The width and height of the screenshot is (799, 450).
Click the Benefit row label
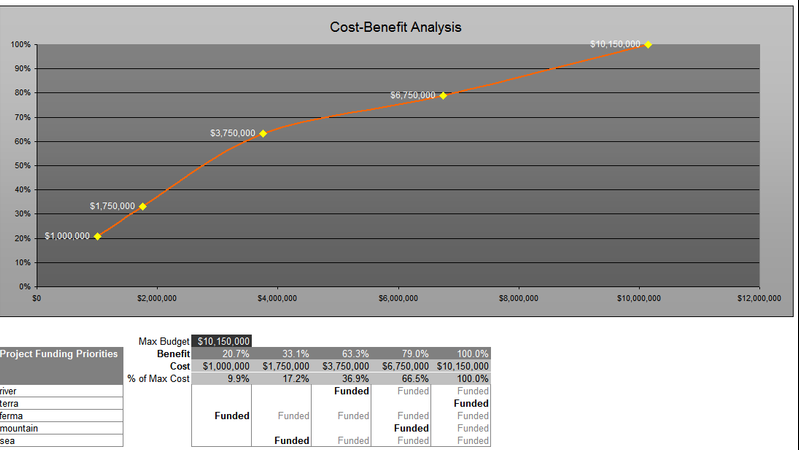click(173, 354)
